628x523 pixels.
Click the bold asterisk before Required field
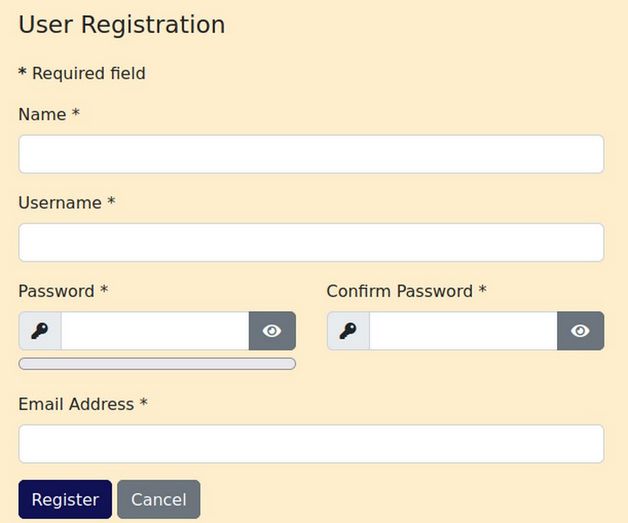pyautogui.click(x=22, y=74)
